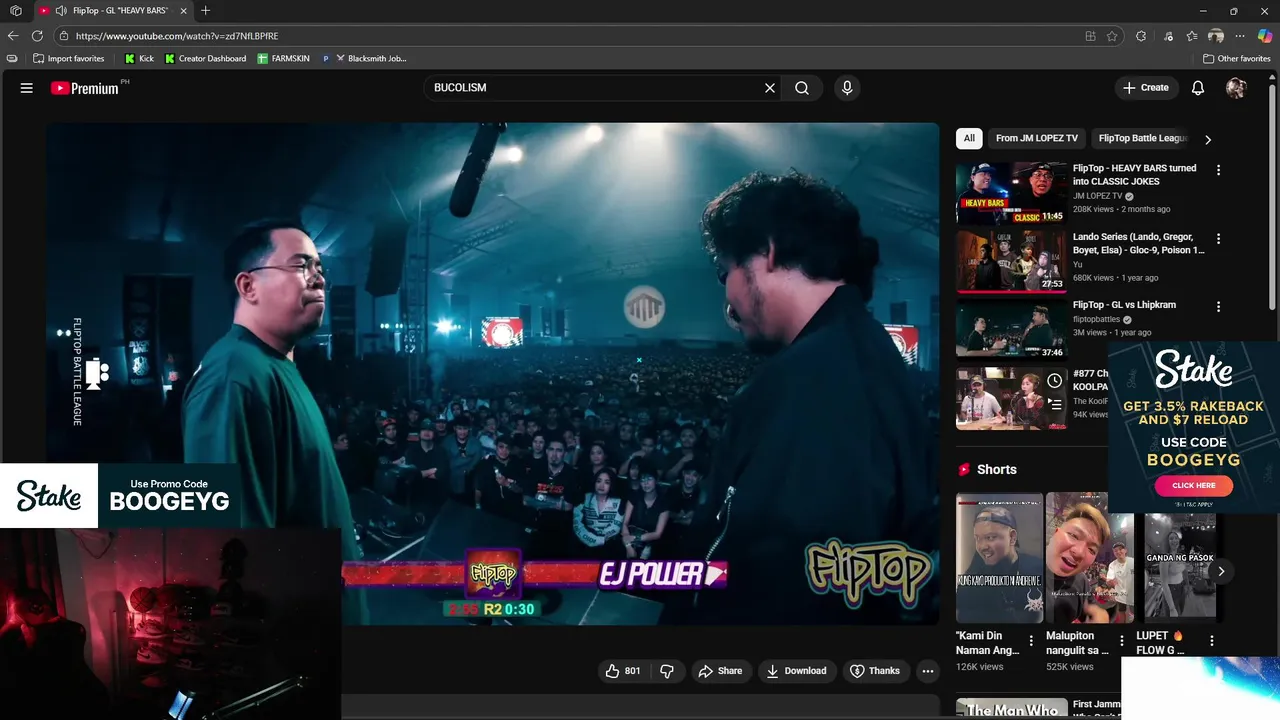
Task: Click CLICK HERE on the Stake ad
Action: click(1193, 485)
